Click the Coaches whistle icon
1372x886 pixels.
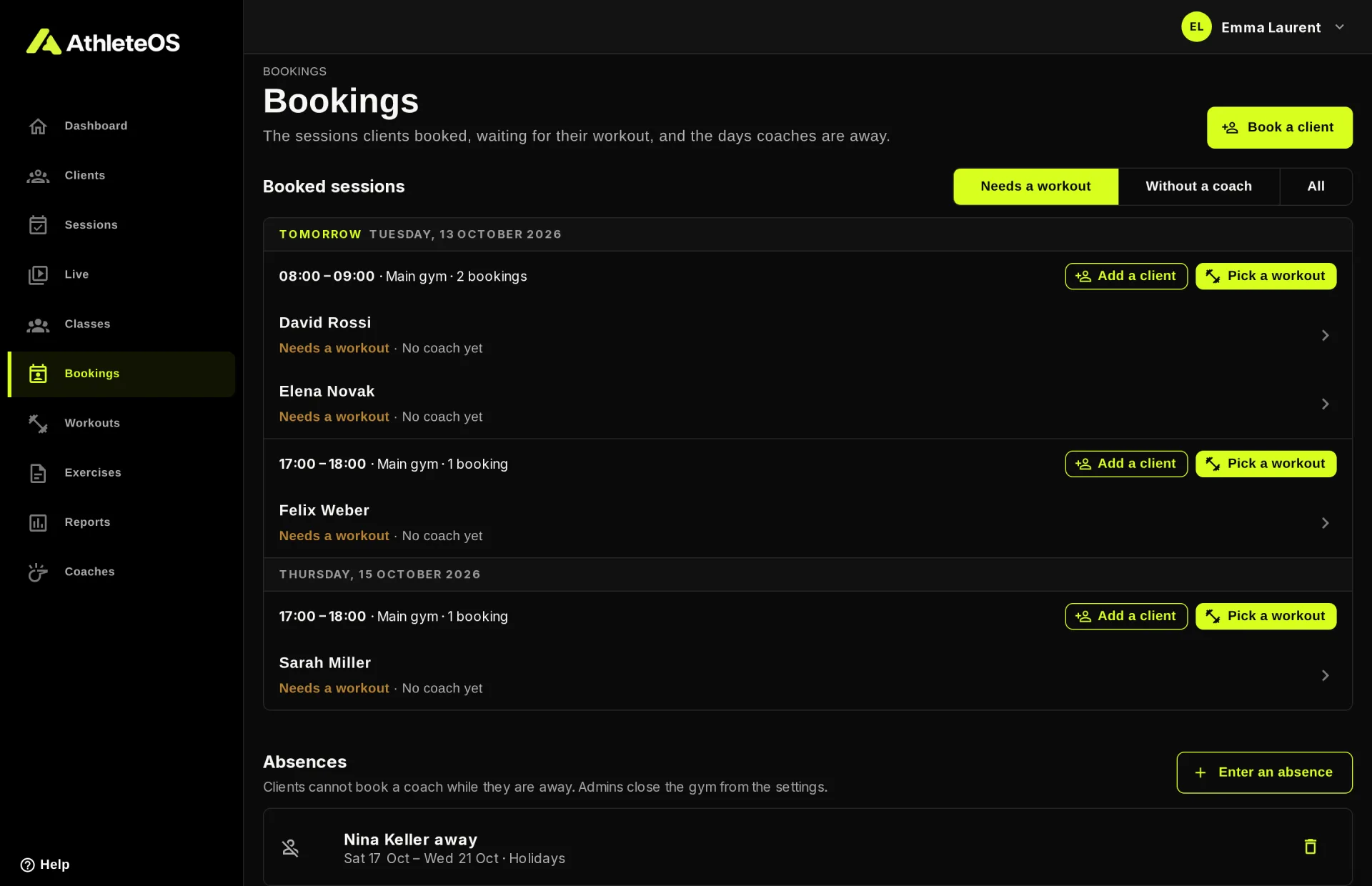[38, 572]
